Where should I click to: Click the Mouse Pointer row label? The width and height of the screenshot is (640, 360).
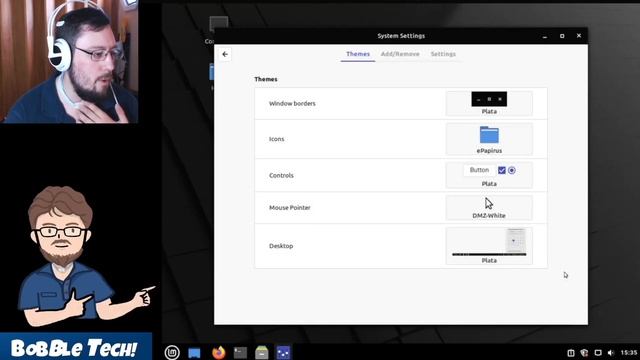point(290,208)
